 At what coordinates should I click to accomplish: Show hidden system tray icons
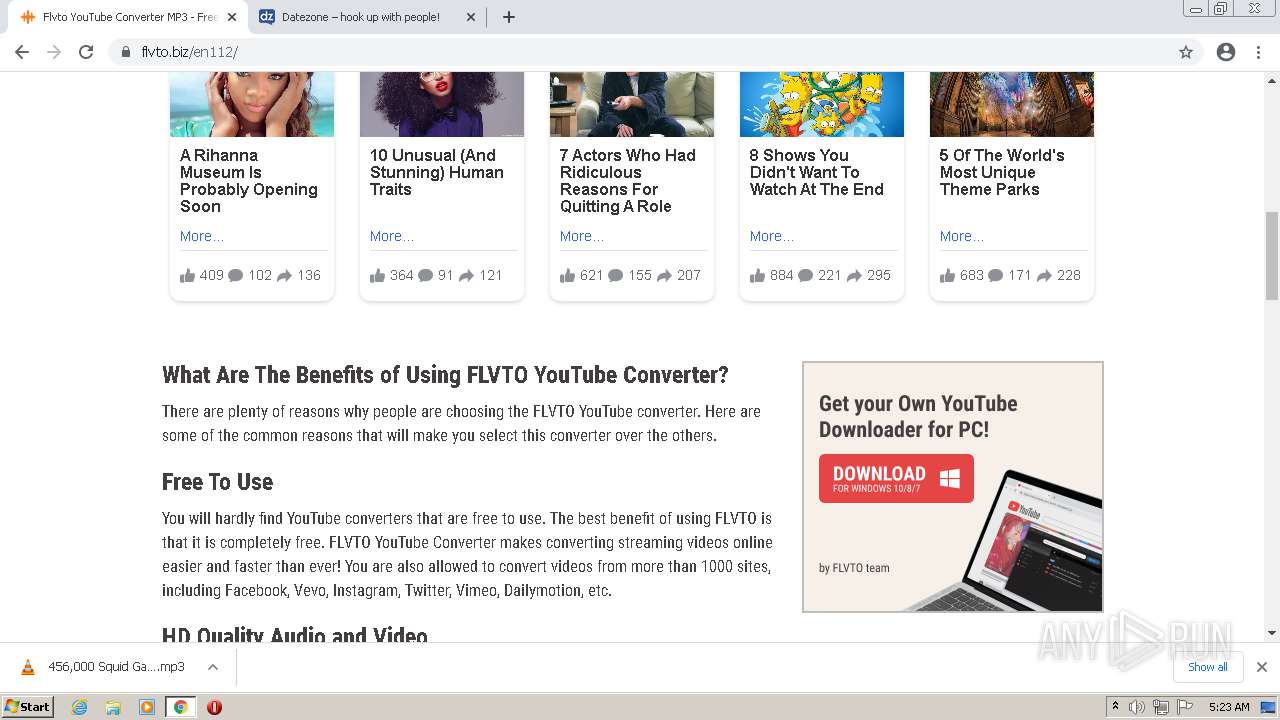pos(1115,707)
